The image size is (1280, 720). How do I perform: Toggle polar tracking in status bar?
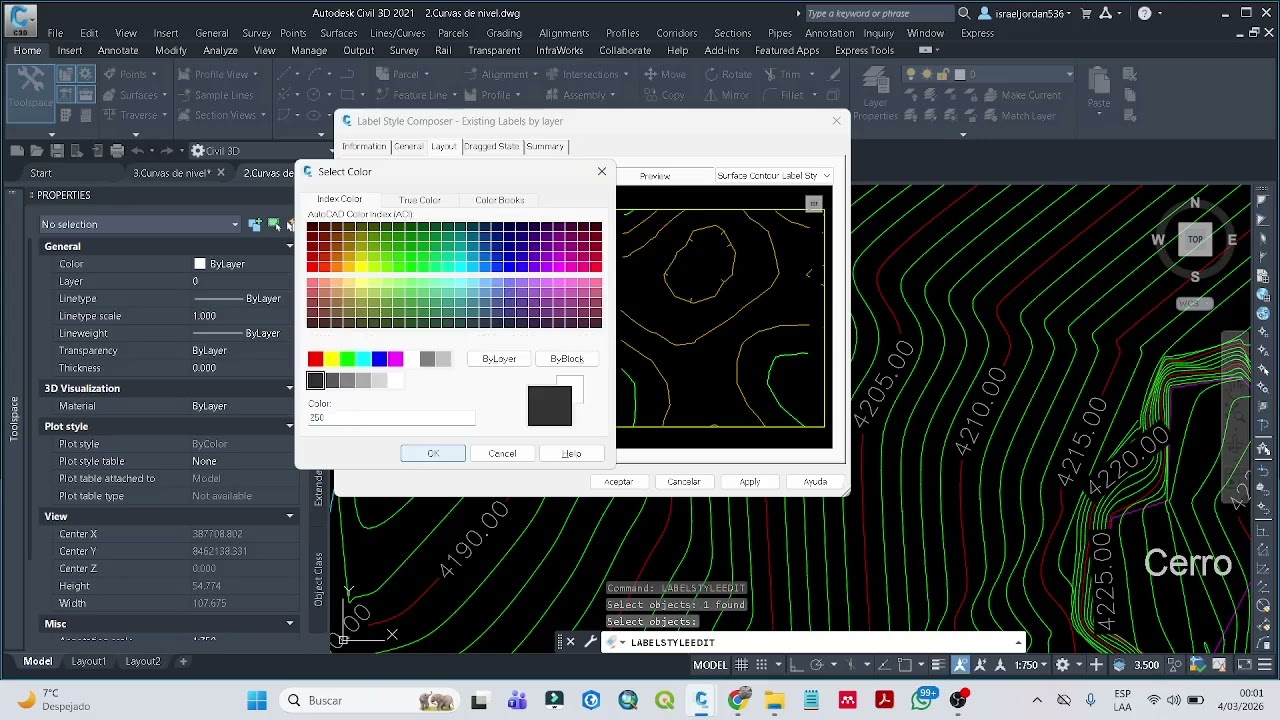(x=817, y=664)
